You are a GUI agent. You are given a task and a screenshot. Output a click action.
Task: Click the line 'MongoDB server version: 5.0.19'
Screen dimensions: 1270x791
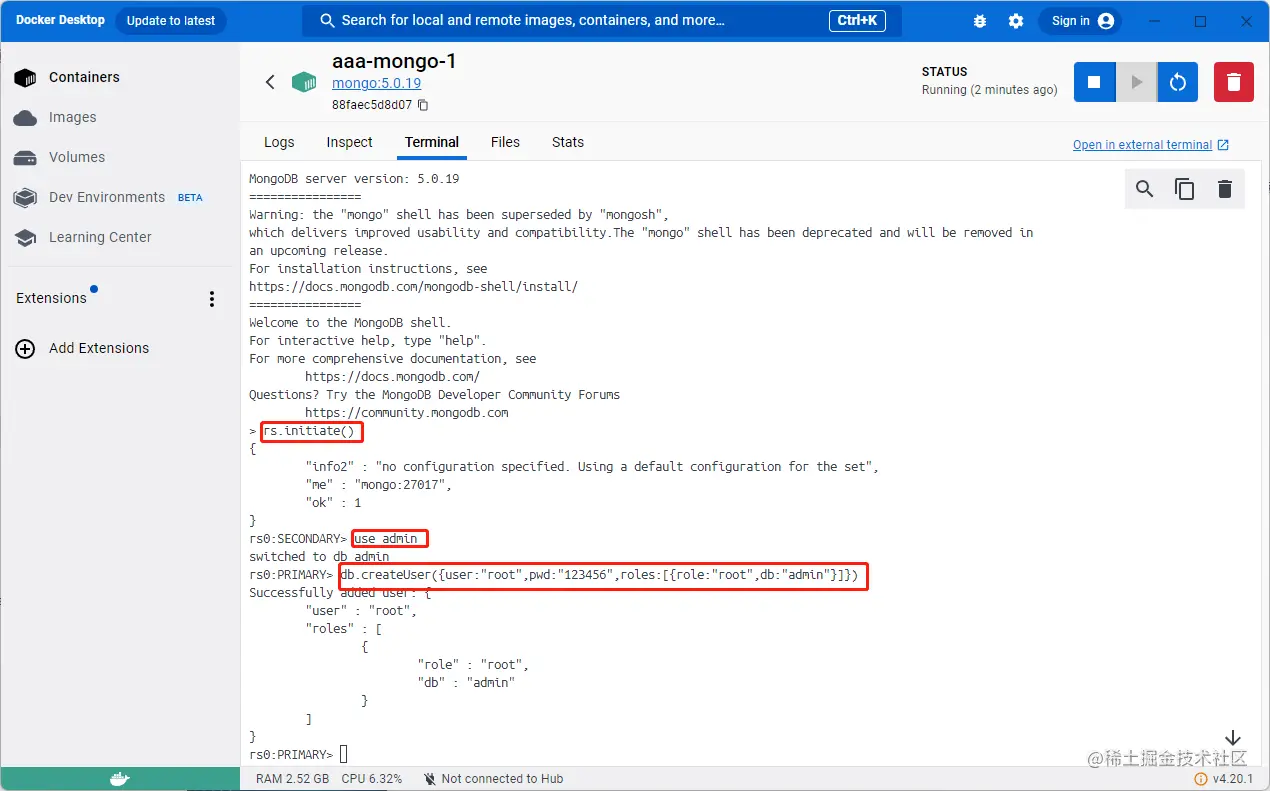[x=354, y=179]
